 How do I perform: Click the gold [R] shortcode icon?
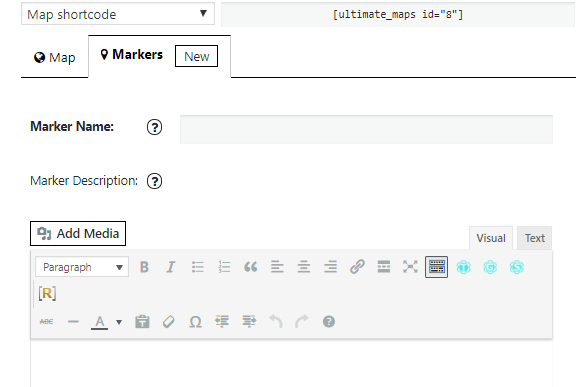coord(47,293)
